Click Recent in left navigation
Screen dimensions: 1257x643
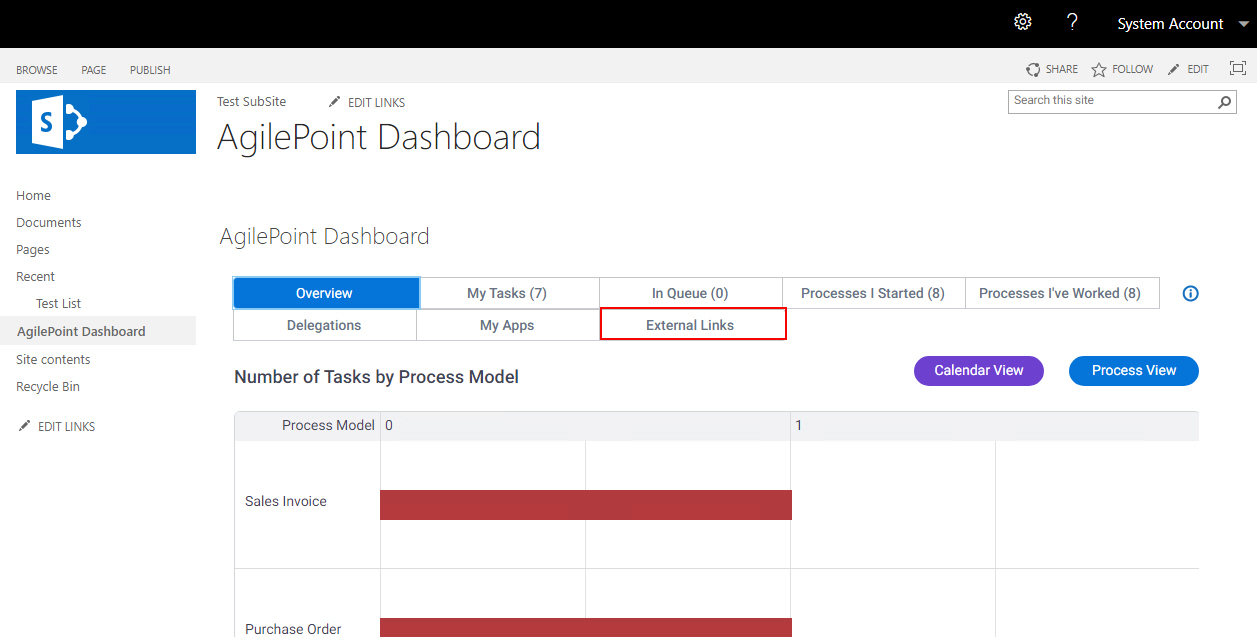pos(35,277)
